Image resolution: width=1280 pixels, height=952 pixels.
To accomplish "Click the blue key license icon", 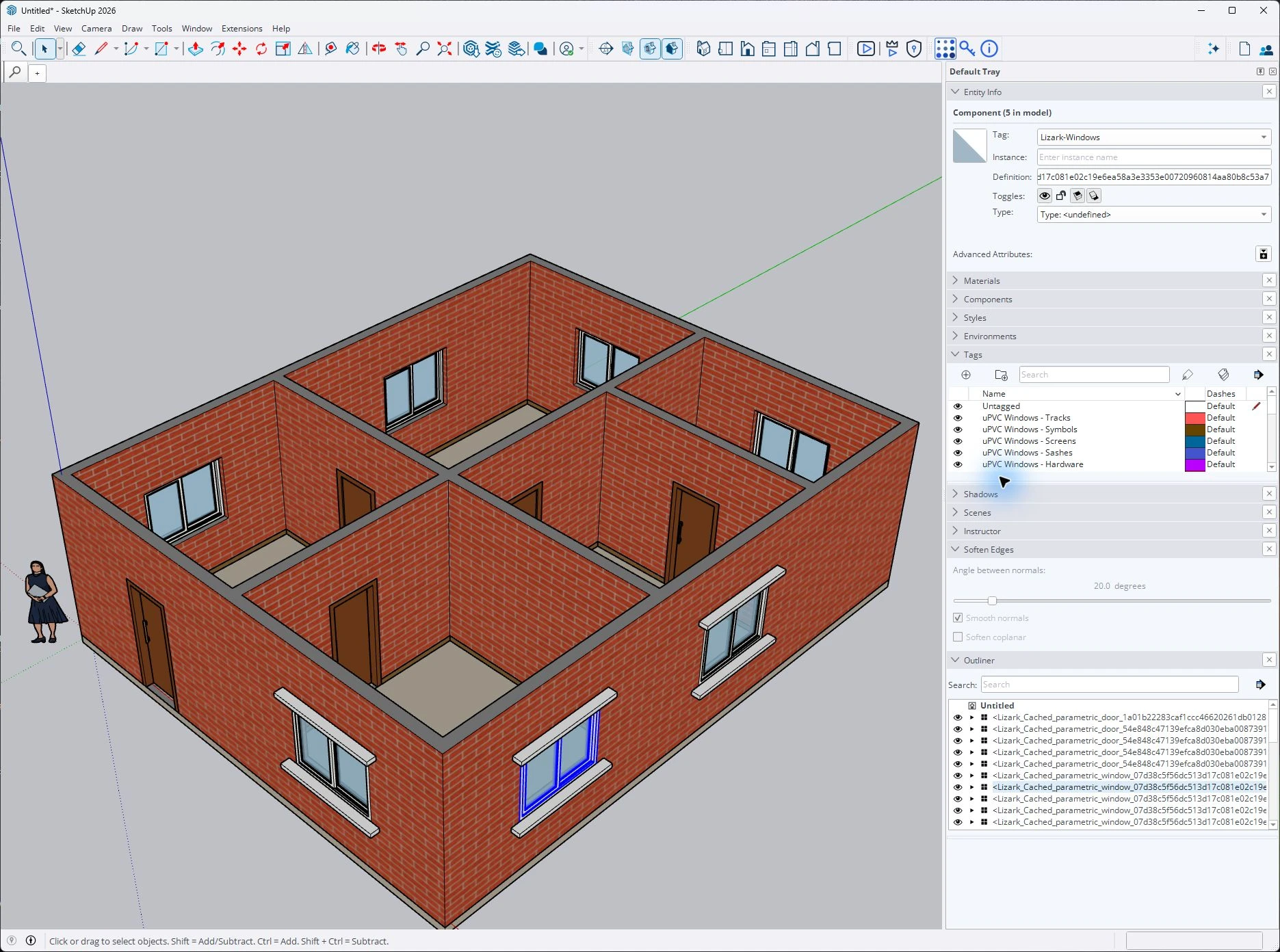I will (967, 49).
